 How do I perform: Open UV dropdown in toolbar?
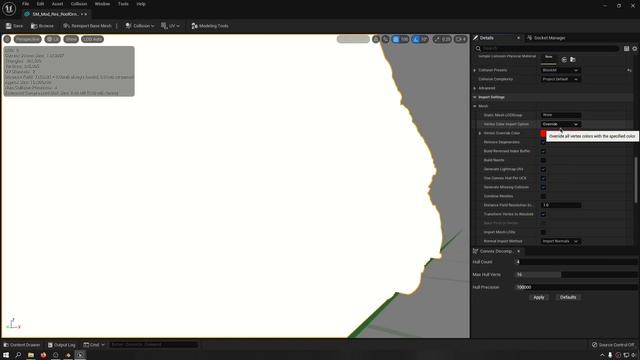pyautogui.click(x=170, y=26)
